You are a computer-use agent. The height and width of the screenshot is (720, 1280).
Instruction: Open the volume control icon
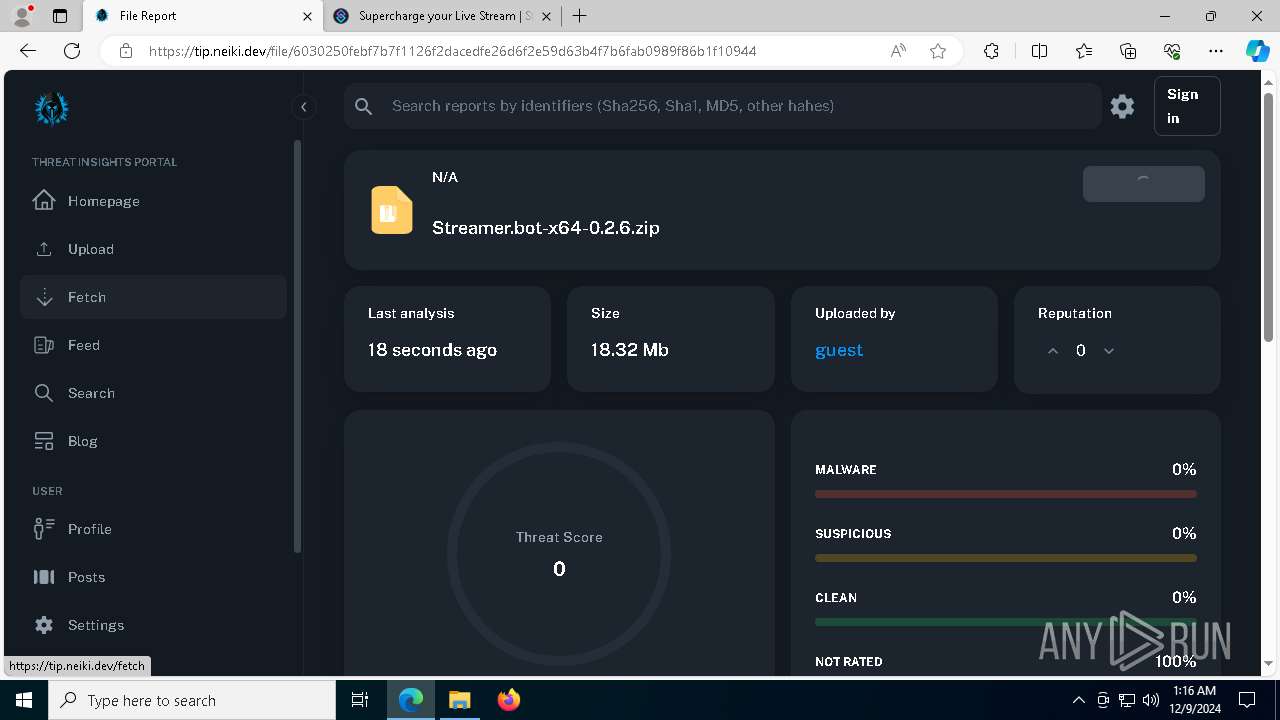1151,700
